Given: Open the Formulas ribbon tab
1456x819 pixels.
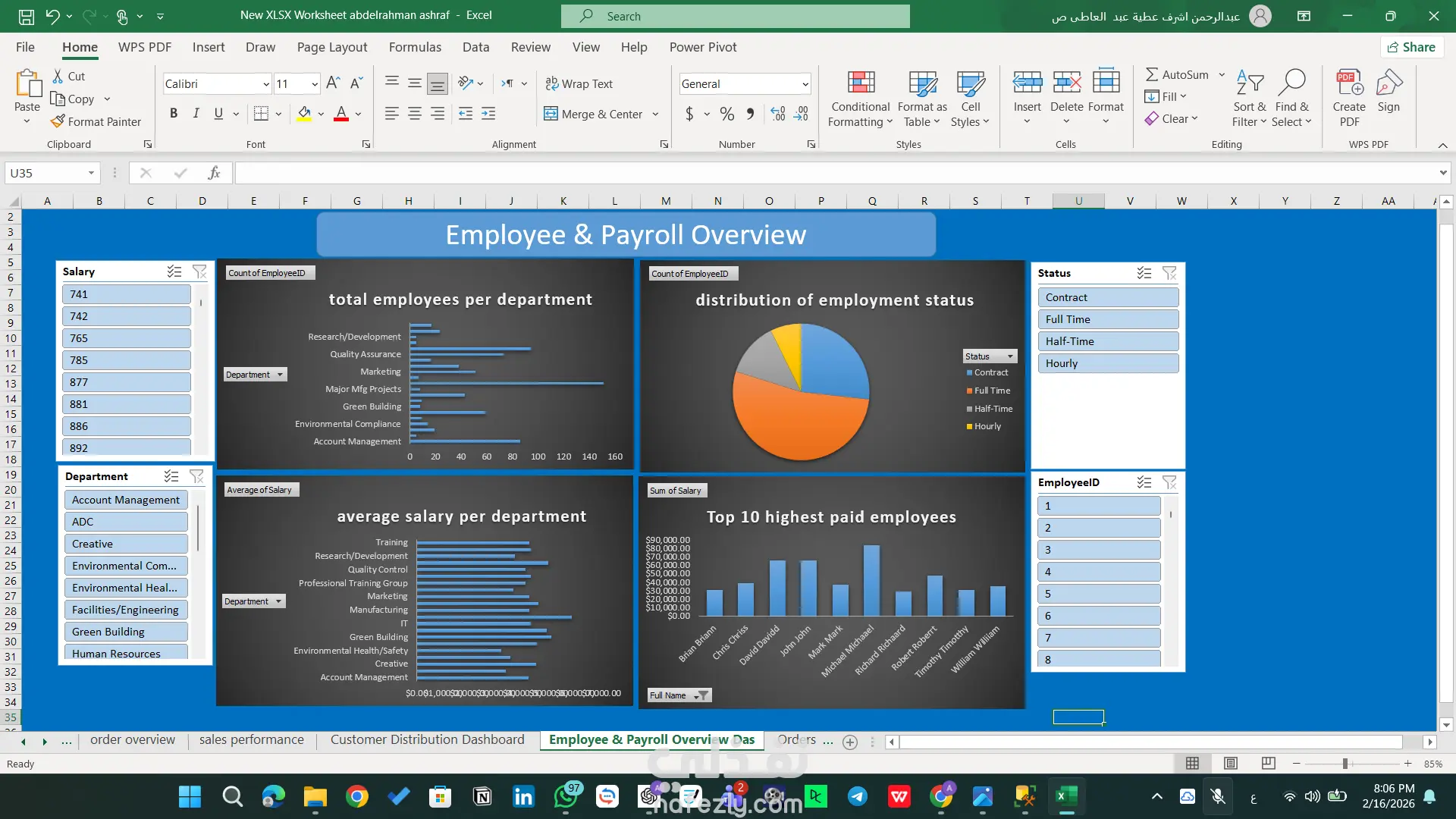Looking at the screenshot, I should pyautogui.click(x=414, y=47).
